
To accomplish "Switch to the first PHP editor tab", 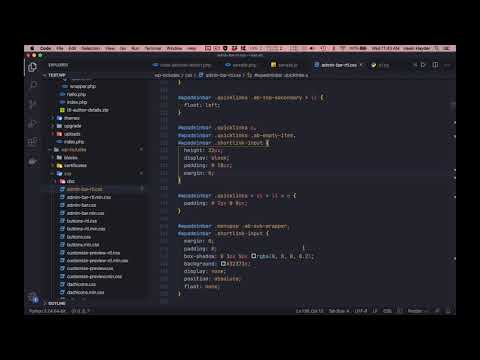I will click(x=182, y=65).
